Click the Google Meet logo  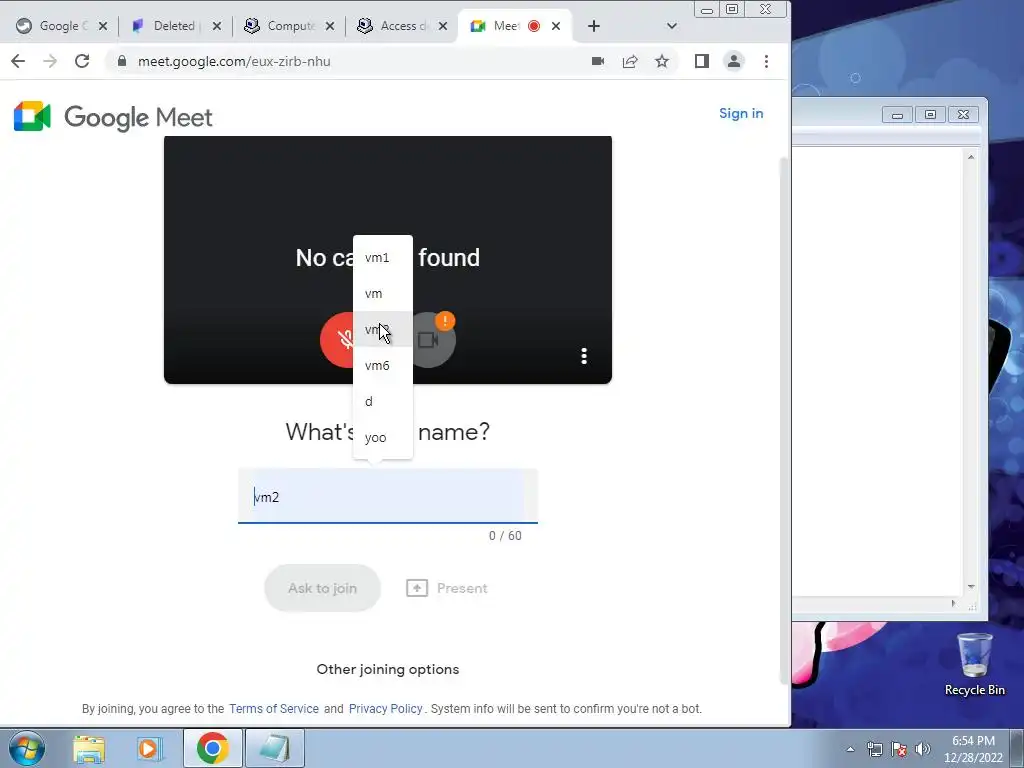pyautogui.click(x=113, y=117)
